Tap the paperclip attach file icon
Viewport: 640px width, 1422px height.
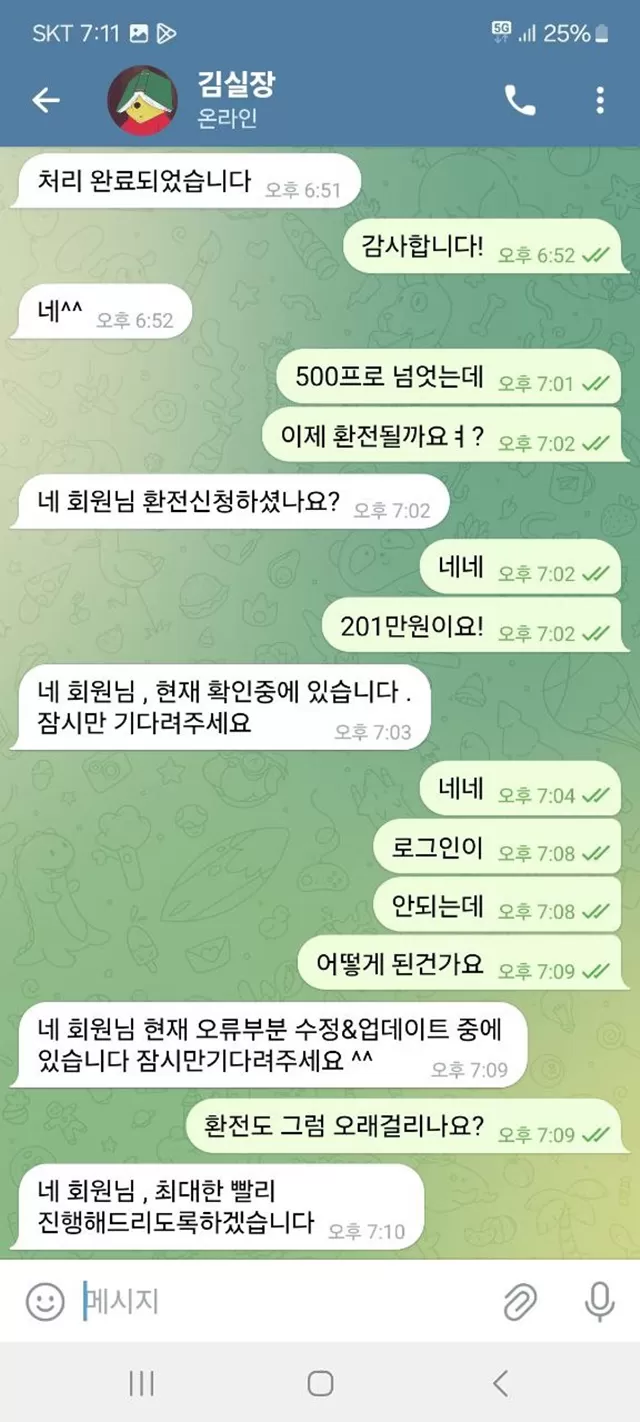pos(520,1301)
